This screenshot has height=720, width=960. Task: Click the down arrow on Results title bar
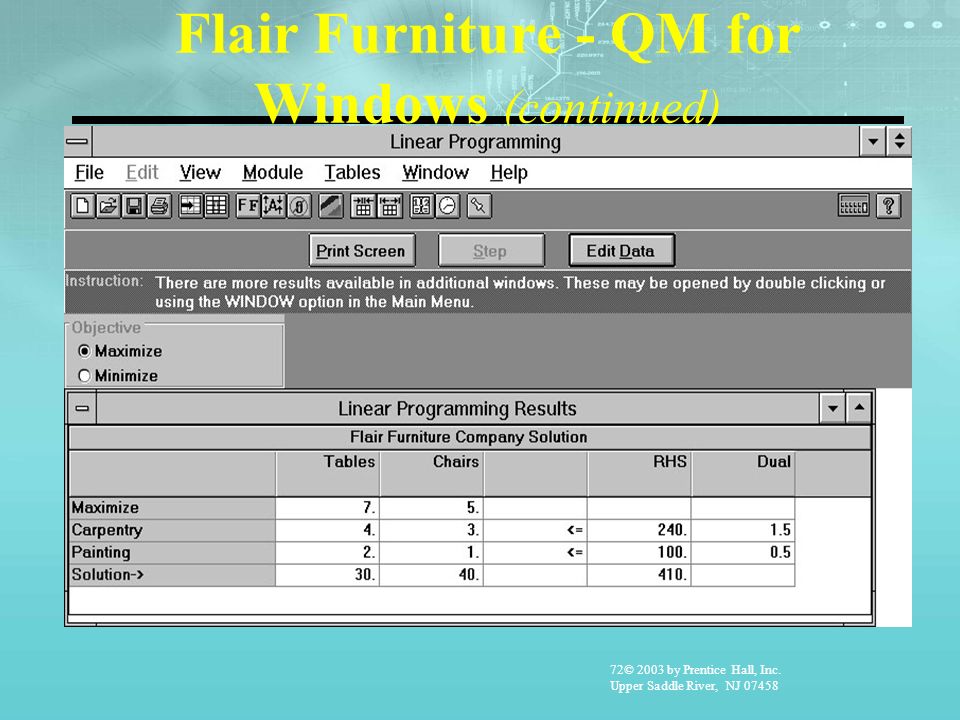[x=833, y=408]
